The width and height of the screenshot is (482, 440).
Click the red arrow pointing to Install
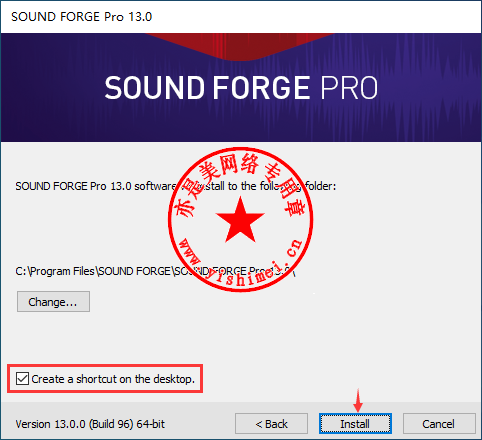(x=358, y=401)
